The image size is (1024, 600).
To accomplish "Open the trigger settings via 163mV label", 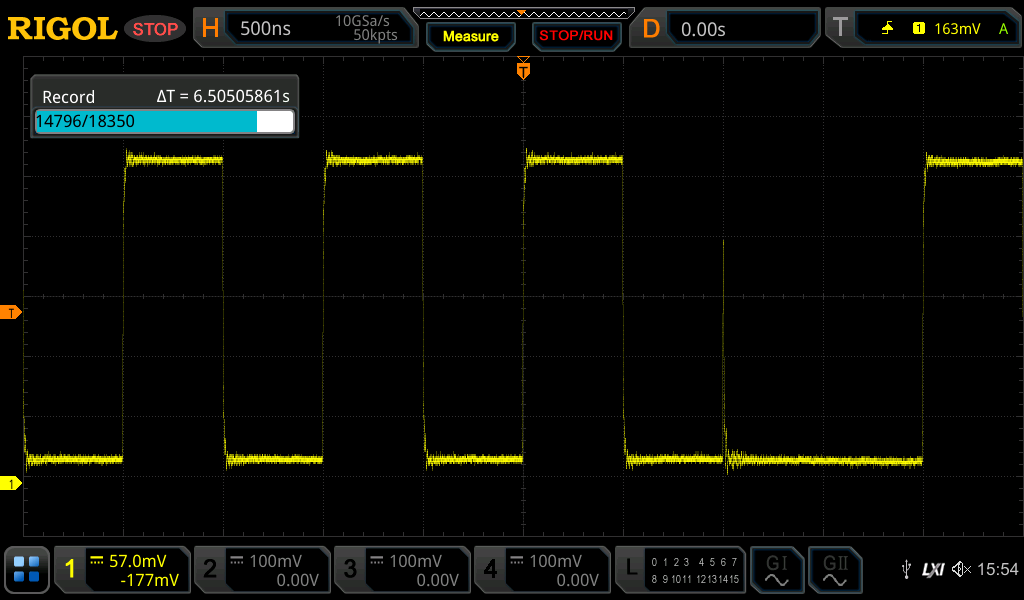I will click(955, 28).
